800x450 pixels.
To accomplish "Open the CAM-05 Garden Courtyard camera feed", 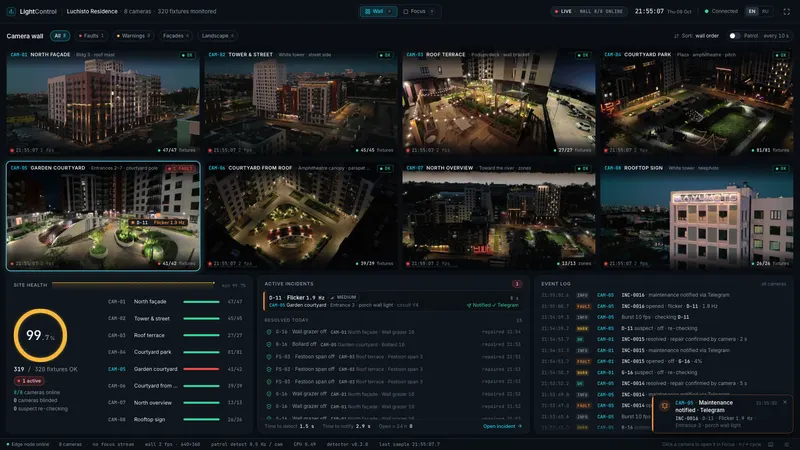I will pos(103,216).
